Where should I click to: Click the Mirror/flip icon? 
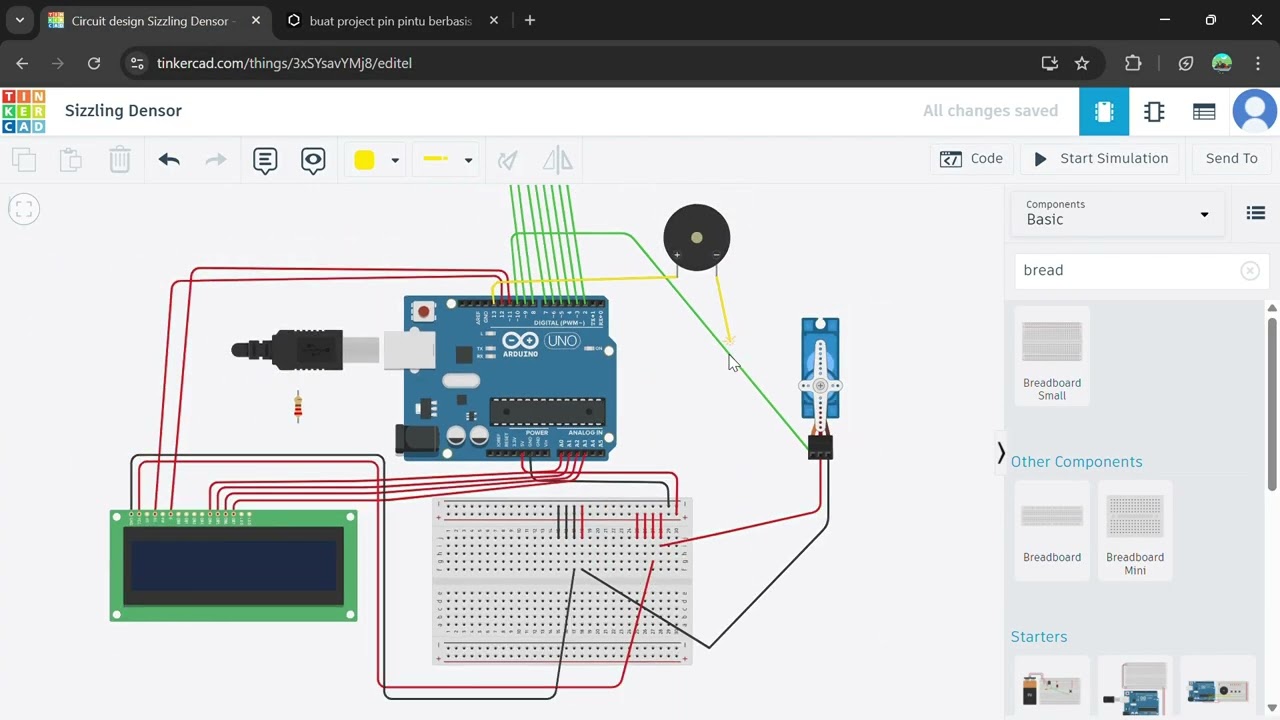coord(557,160)
